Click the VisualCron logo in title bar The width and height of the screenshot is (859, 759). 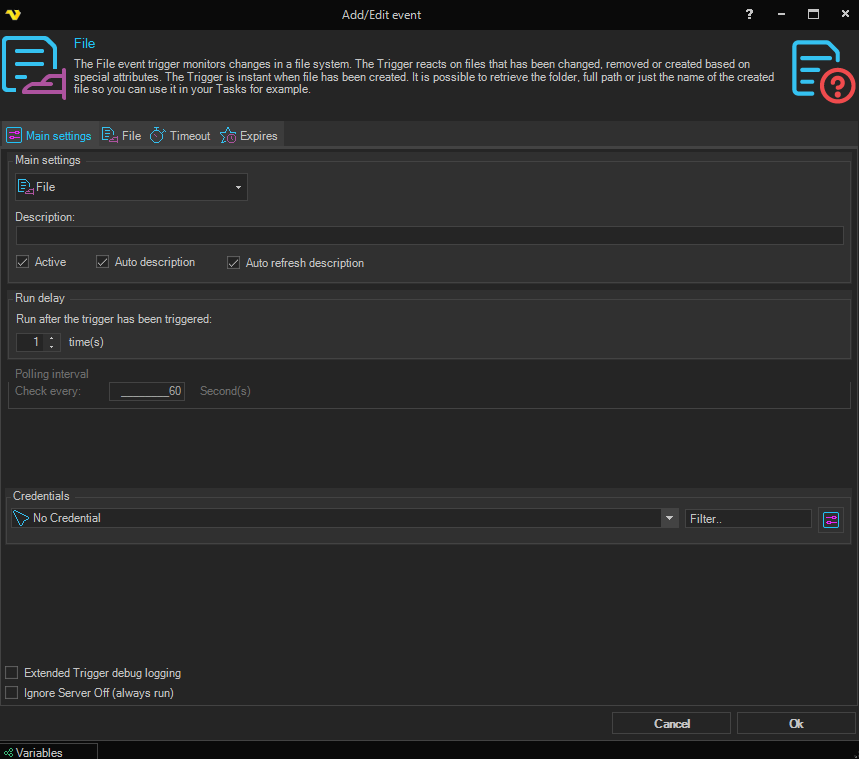point(13,14)
